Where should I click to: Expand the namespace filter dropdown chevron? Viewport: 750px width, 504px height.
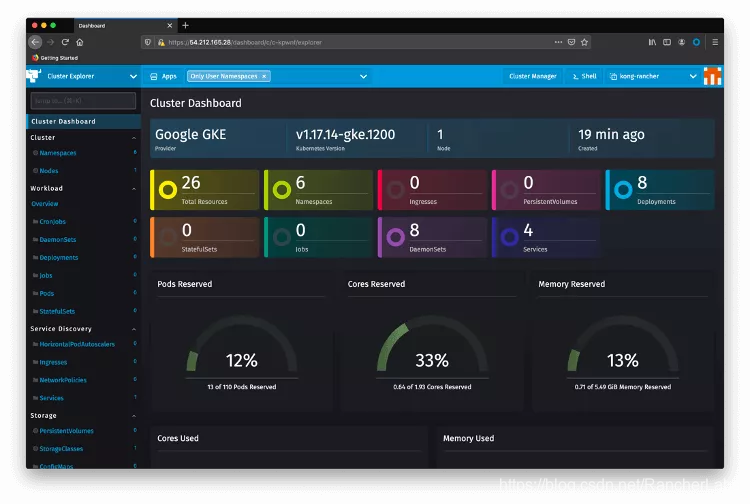tap(364, 77)
